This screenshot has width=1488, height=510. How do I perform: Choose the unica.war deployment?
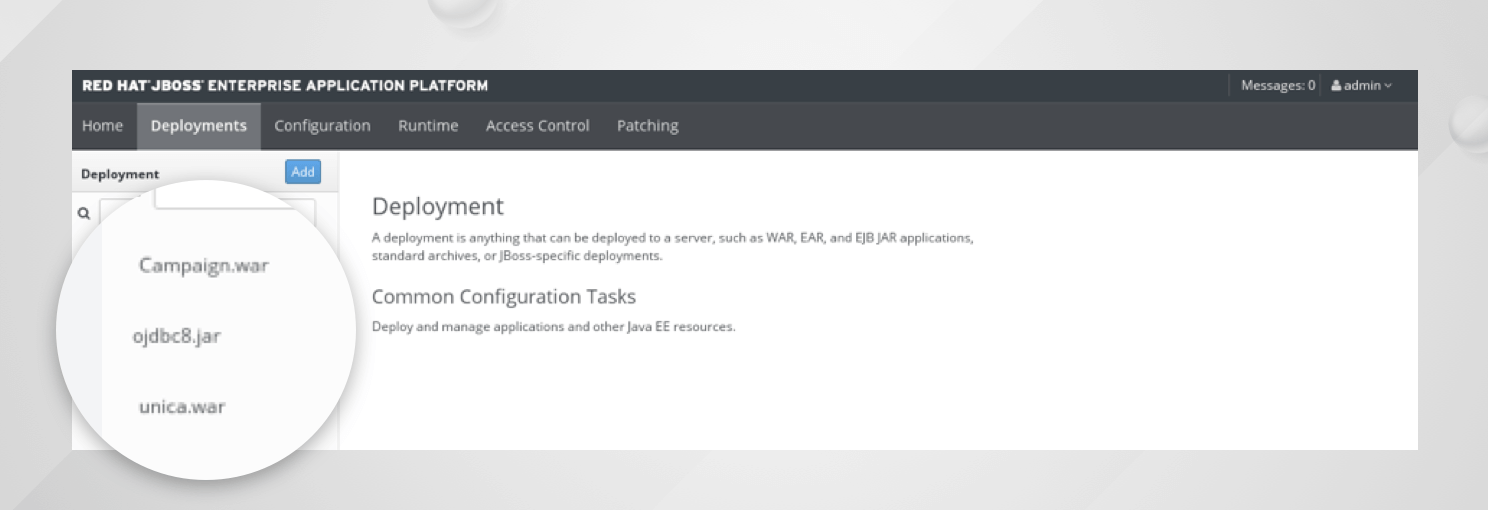pos(182,407)
